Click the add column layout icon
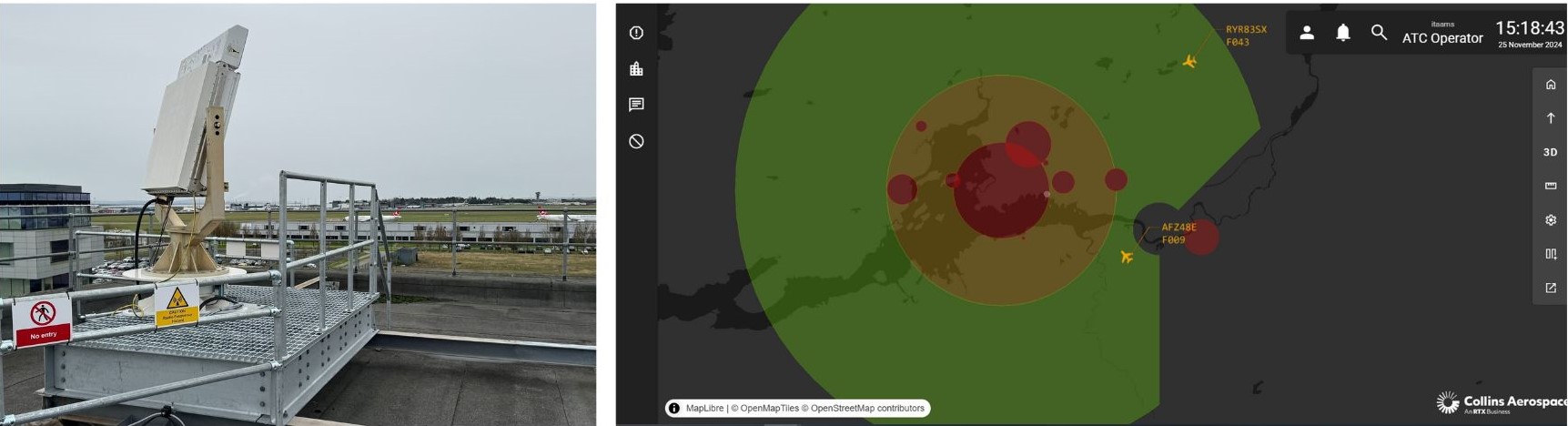This screenshot has height=426, width=1568. pos(1551,254)
